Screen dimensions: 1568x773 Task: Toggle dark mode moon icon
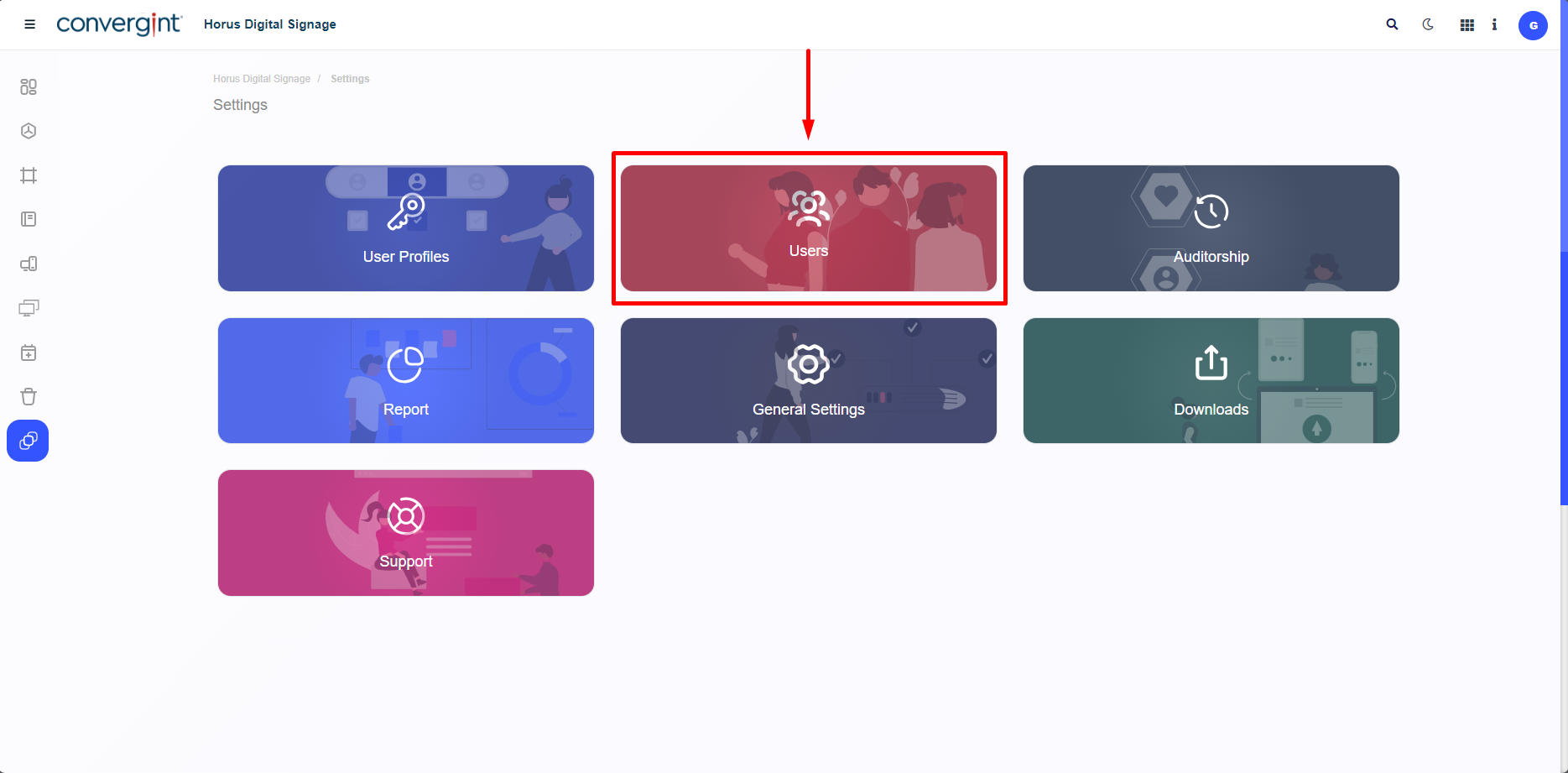click(1428, 24)
